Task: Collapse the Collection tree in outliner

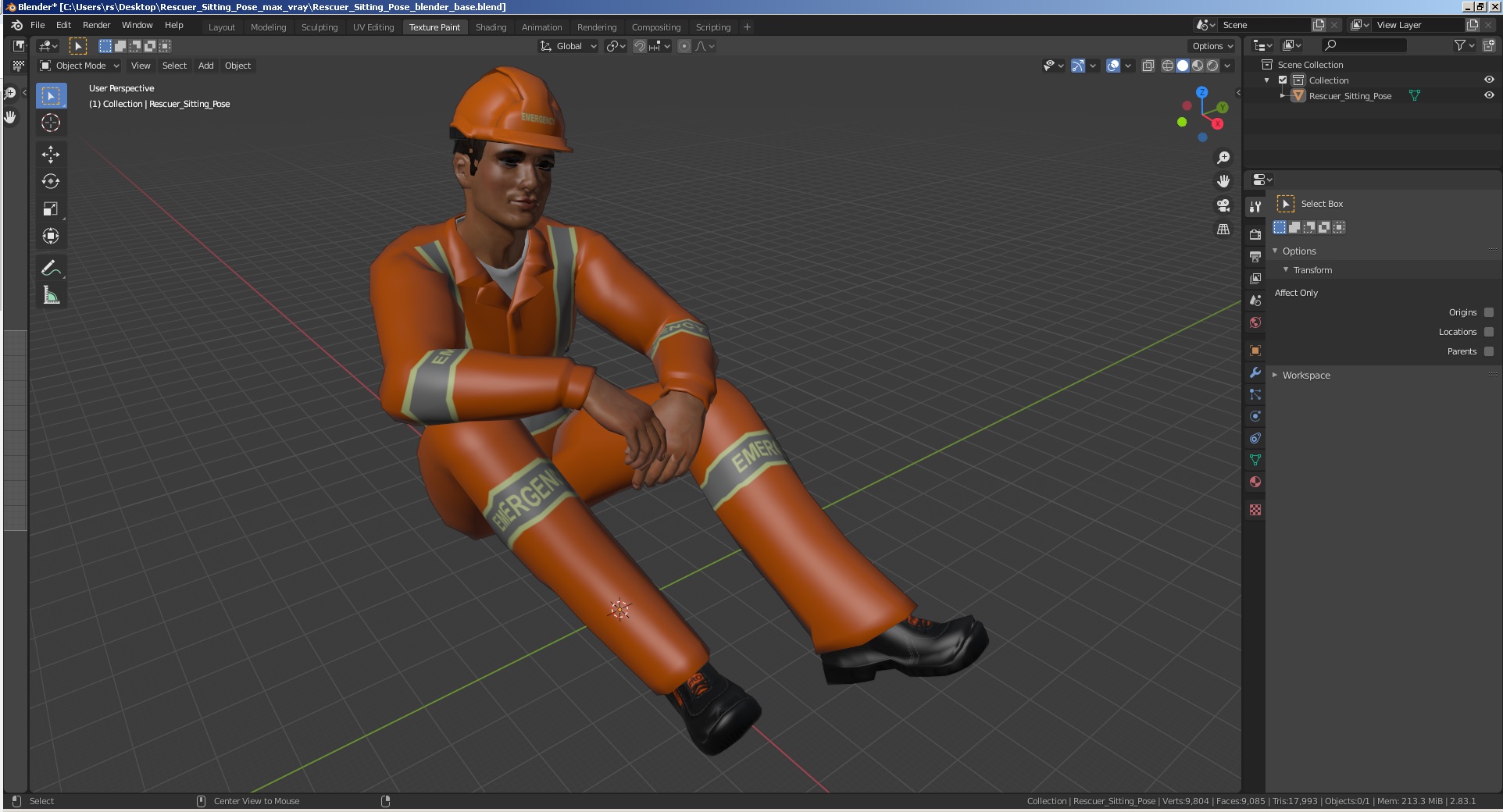Action: [1266, 80]
